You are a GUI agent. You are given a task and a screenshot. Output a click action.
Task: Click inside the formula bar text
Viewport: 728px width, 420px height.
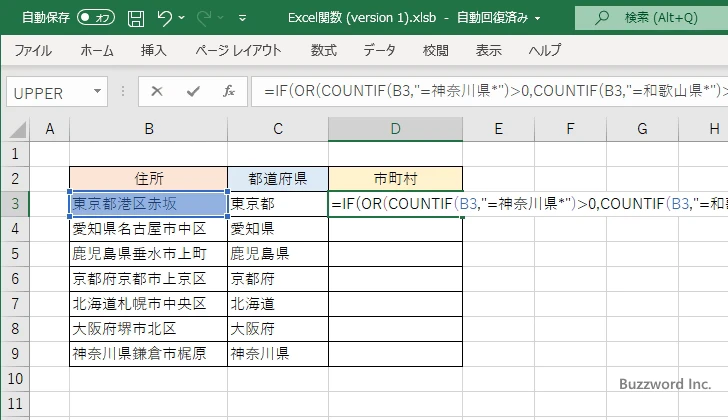point(490,91)
